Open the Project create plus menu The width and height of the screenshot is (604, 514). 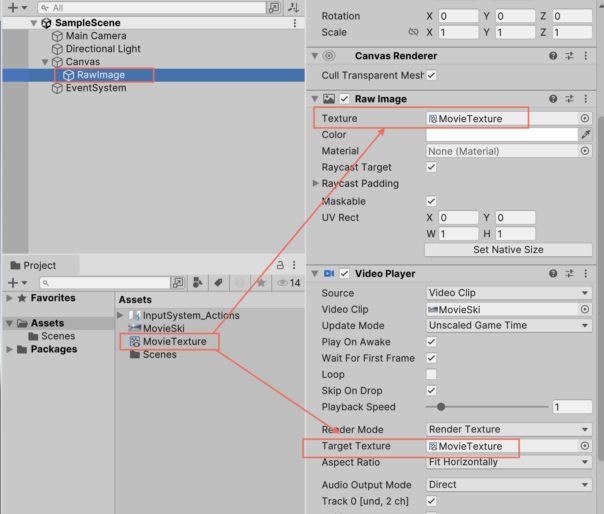(x=17, y=283)
